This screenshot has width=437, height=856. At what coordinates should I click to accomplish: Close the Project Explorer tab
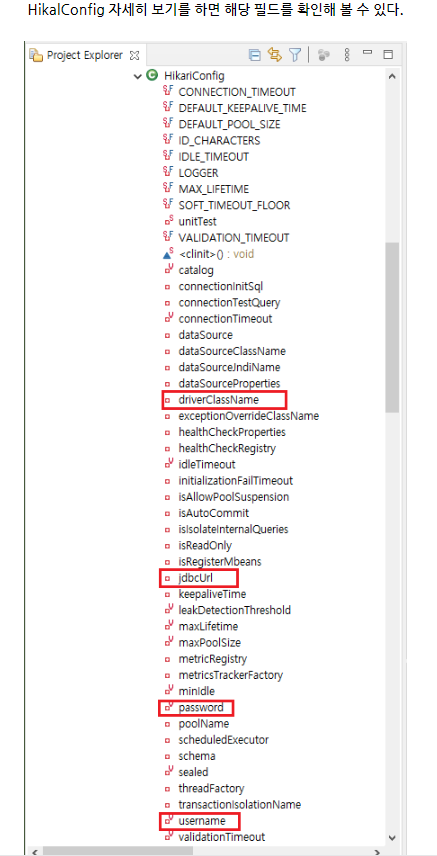(x=135, y=55)
